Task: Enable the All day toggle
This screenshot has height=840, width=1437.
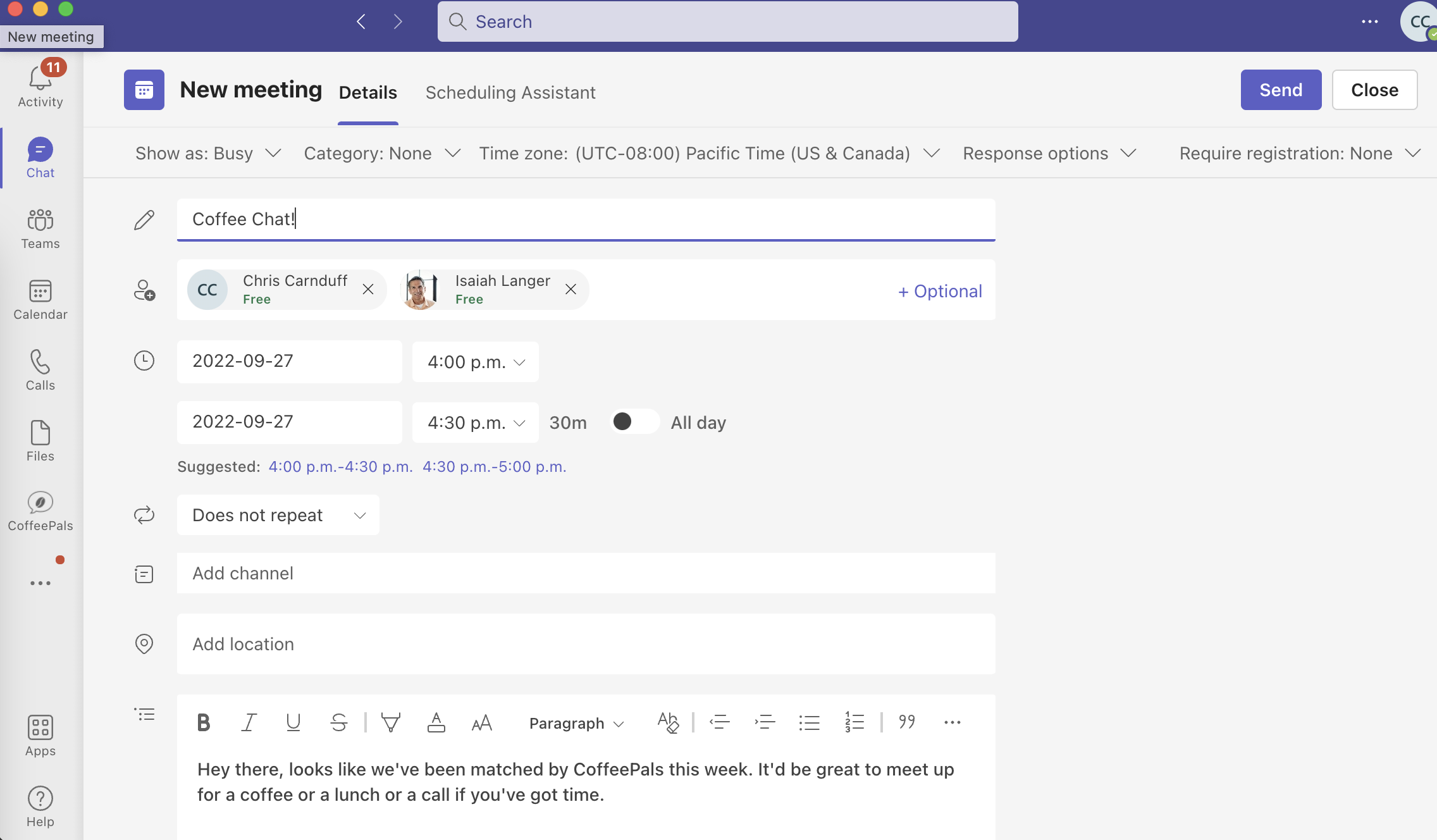Action: [634, 421]
